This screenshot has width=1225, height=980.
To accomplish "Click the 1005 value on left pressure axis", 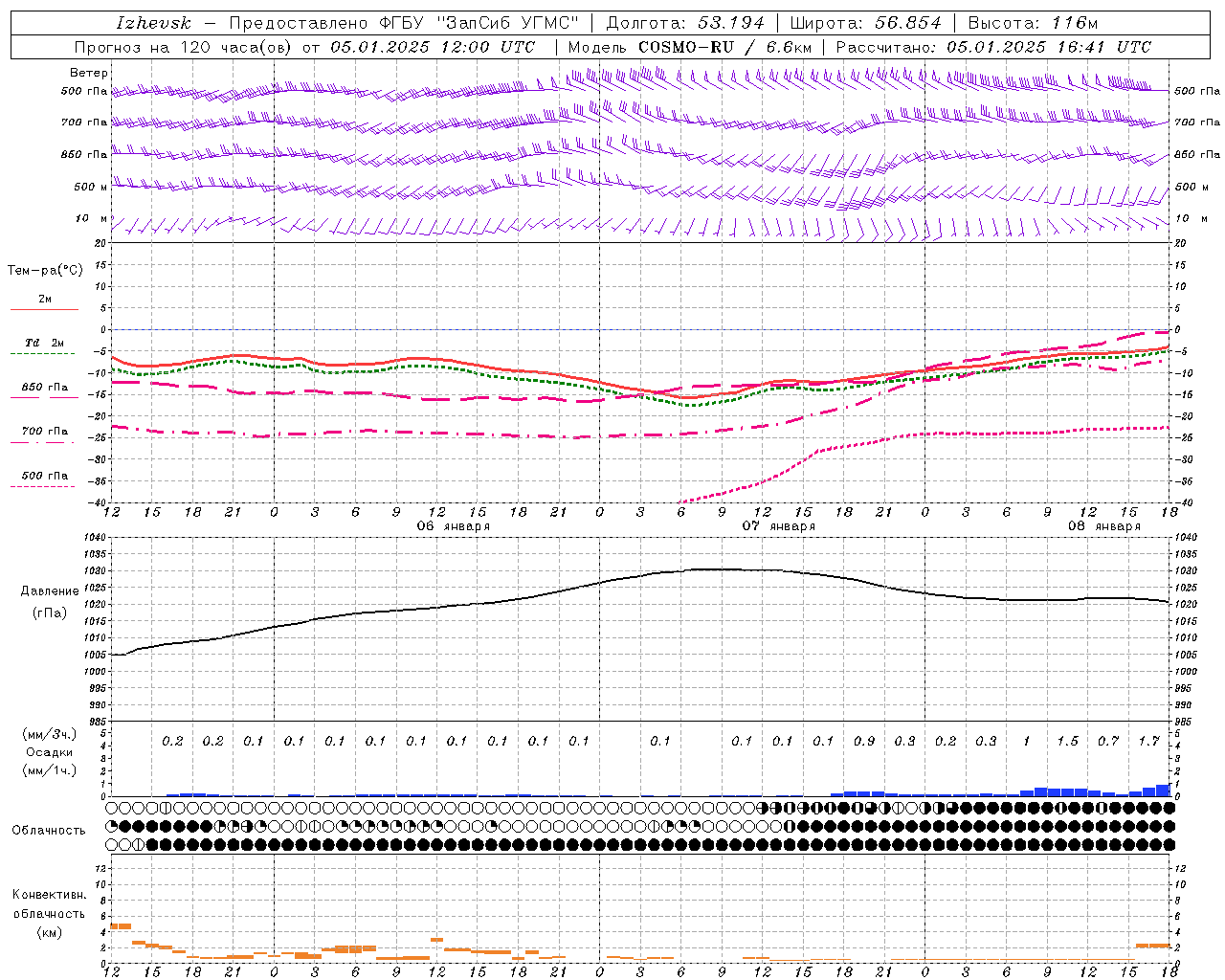I will point(97,656).
